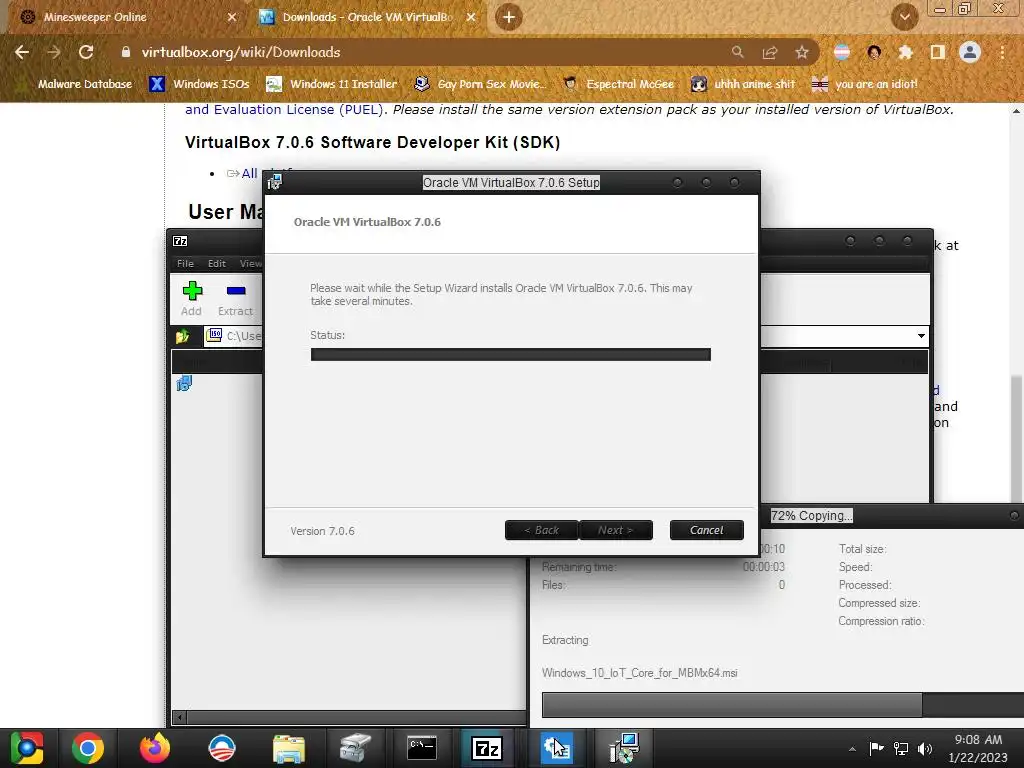
Task: Close the Downloads - Oracle VM VirtualBox tab
Action: 471,17
